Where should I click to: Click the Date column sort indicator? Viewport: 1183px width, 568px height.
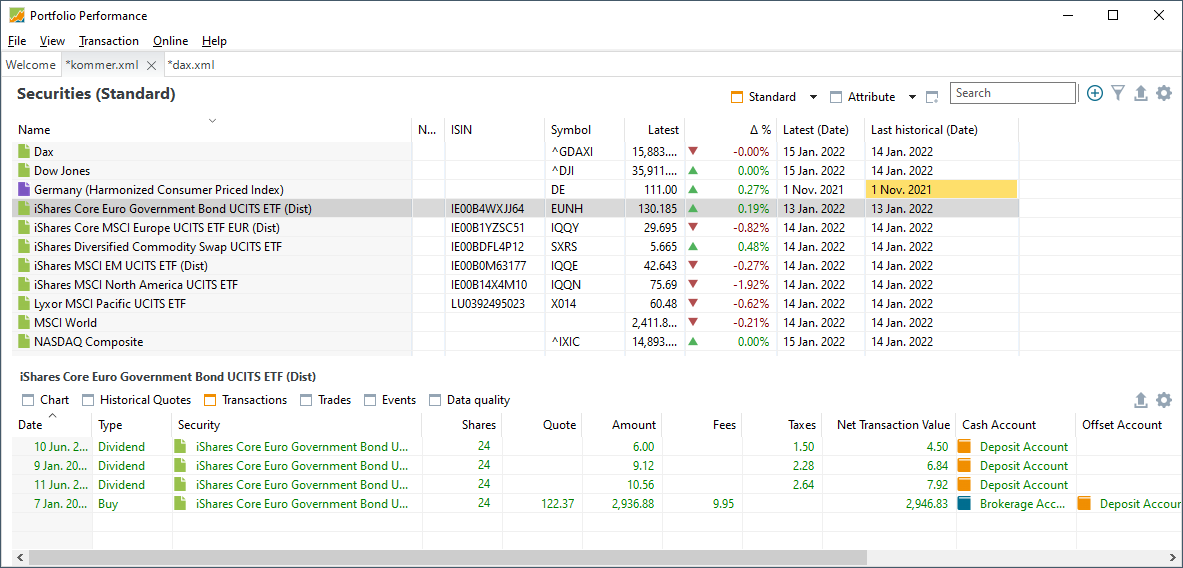coord(52,415)
